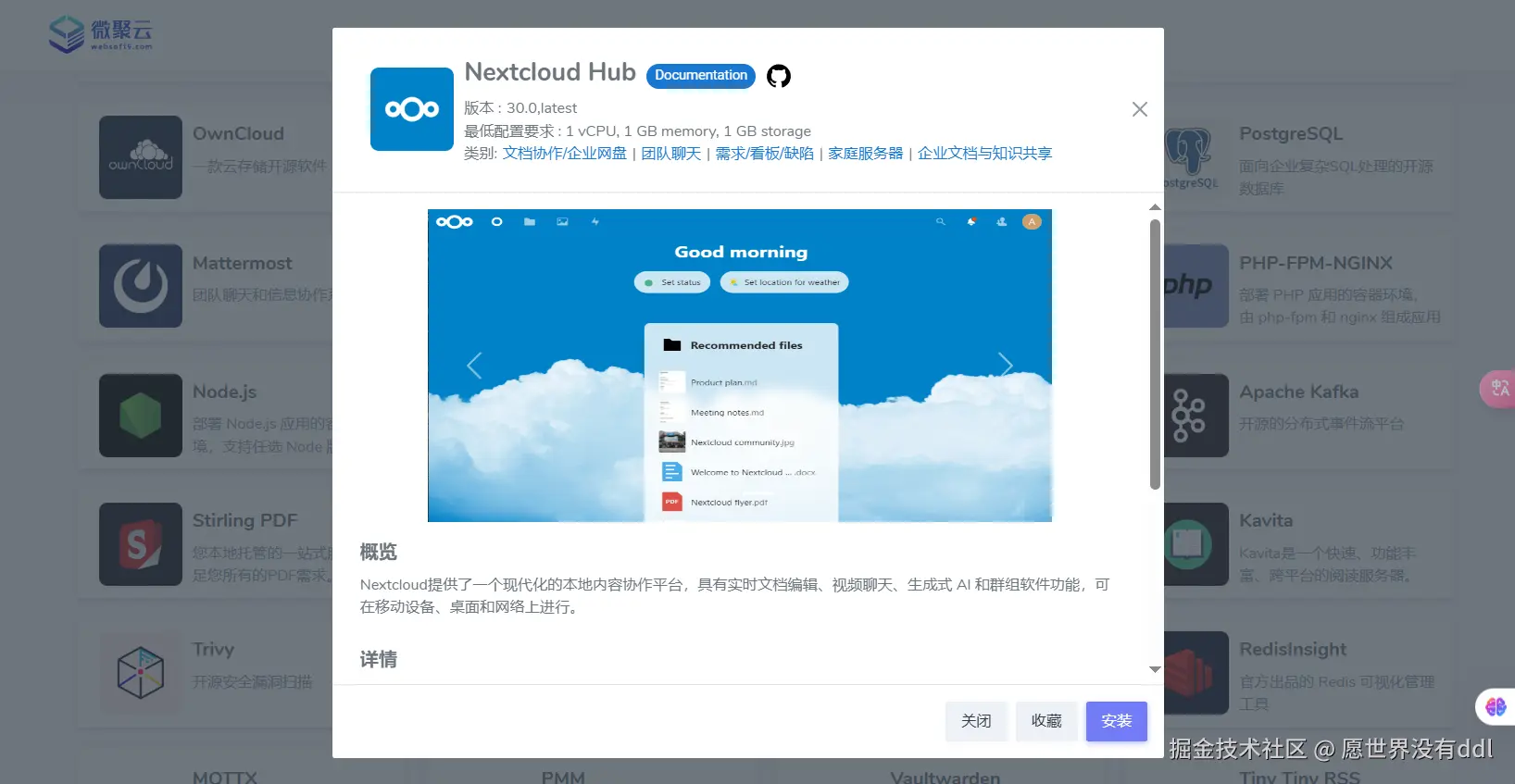
Task: Open the Apache Kafka app icon
Action: [x=1196, y=416]
